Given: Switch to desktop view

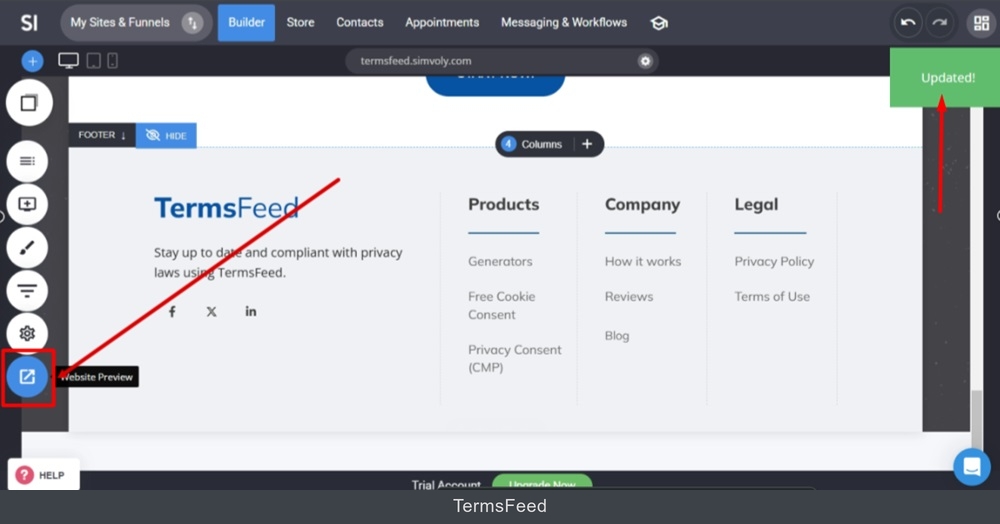Looking at the screenshot, I should (68, 61).
